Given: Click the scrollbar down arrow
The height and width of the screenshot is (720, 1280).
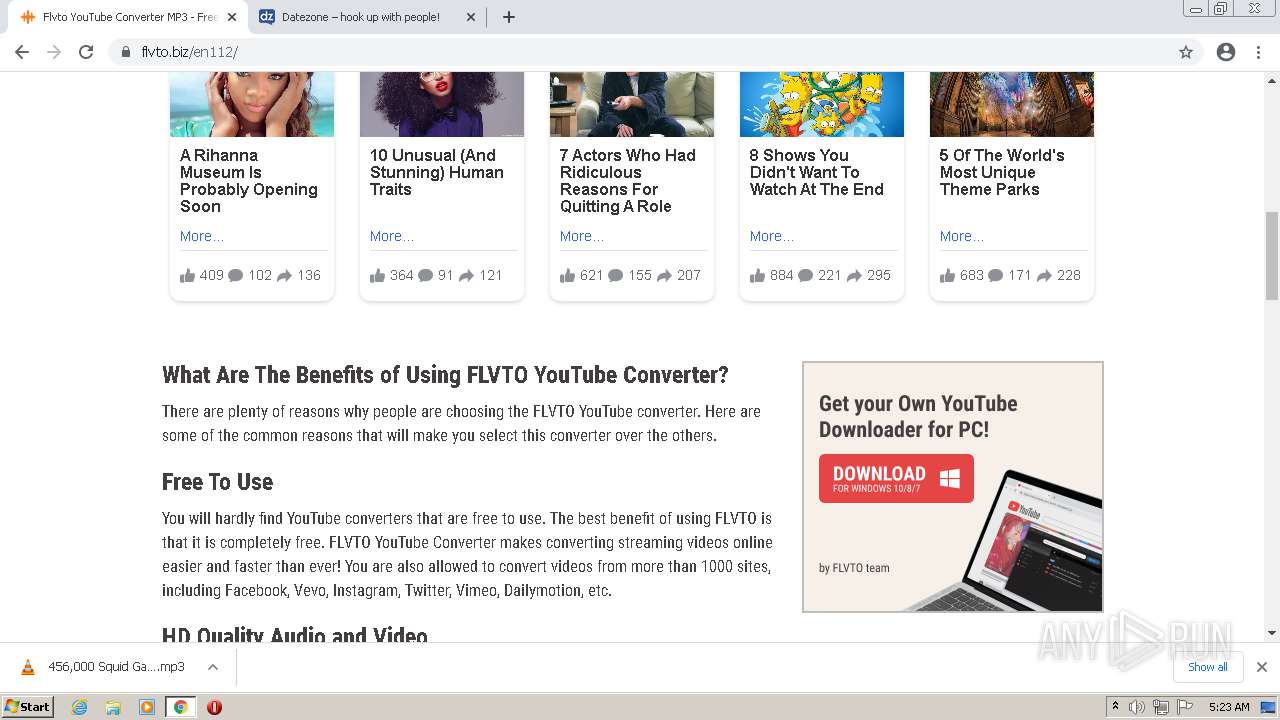Looking at the screenshot, I should click(x=1272, y=632).
